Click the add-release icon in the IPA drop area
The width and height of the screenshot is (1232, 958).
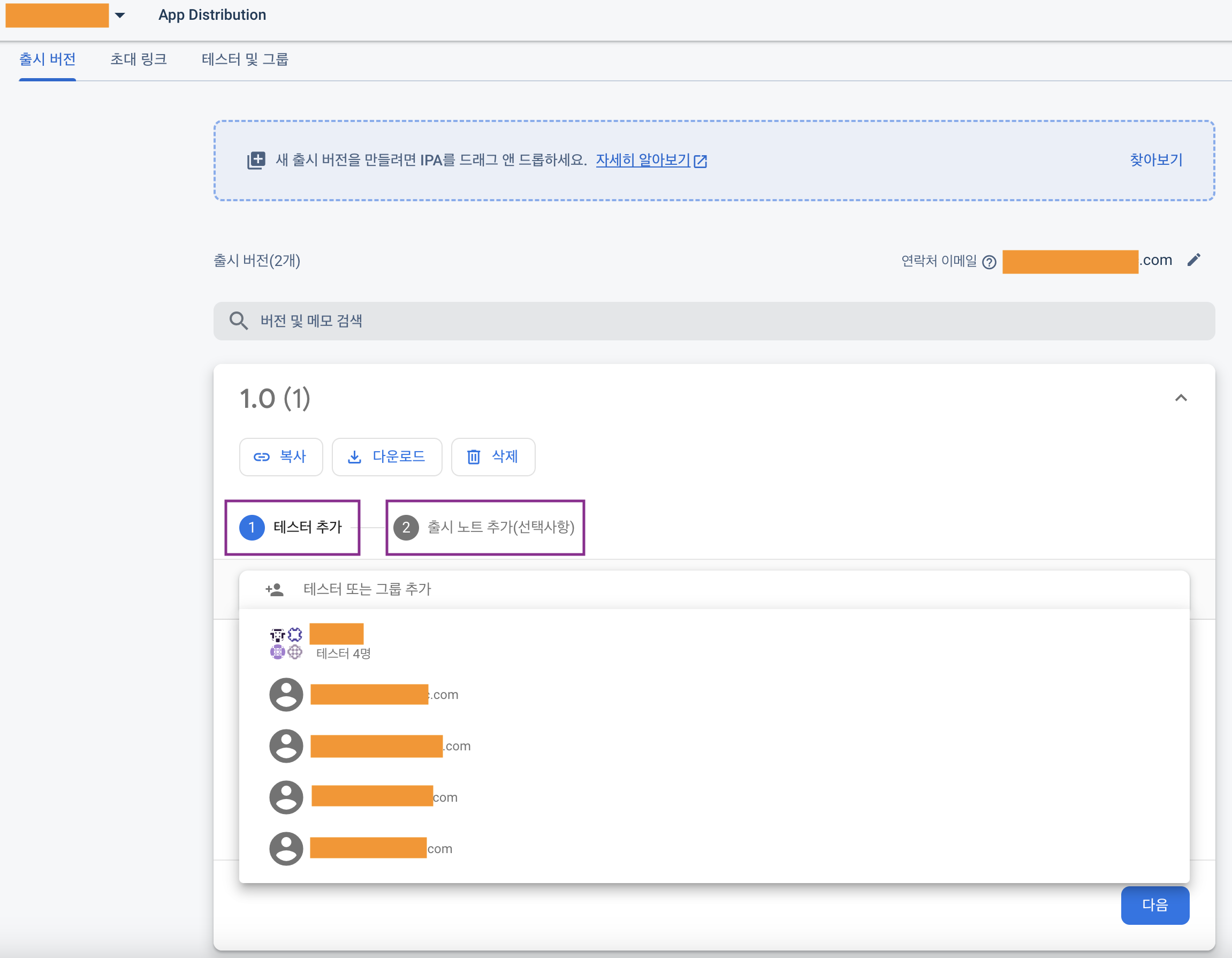point(256,160)
